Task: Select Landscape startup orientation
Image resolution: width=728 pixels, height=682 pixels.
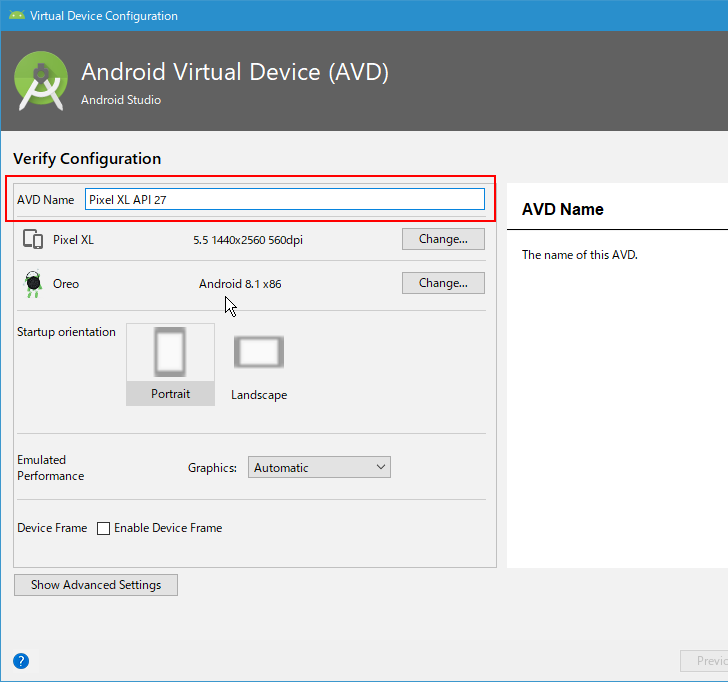Action: pos(259,364)
